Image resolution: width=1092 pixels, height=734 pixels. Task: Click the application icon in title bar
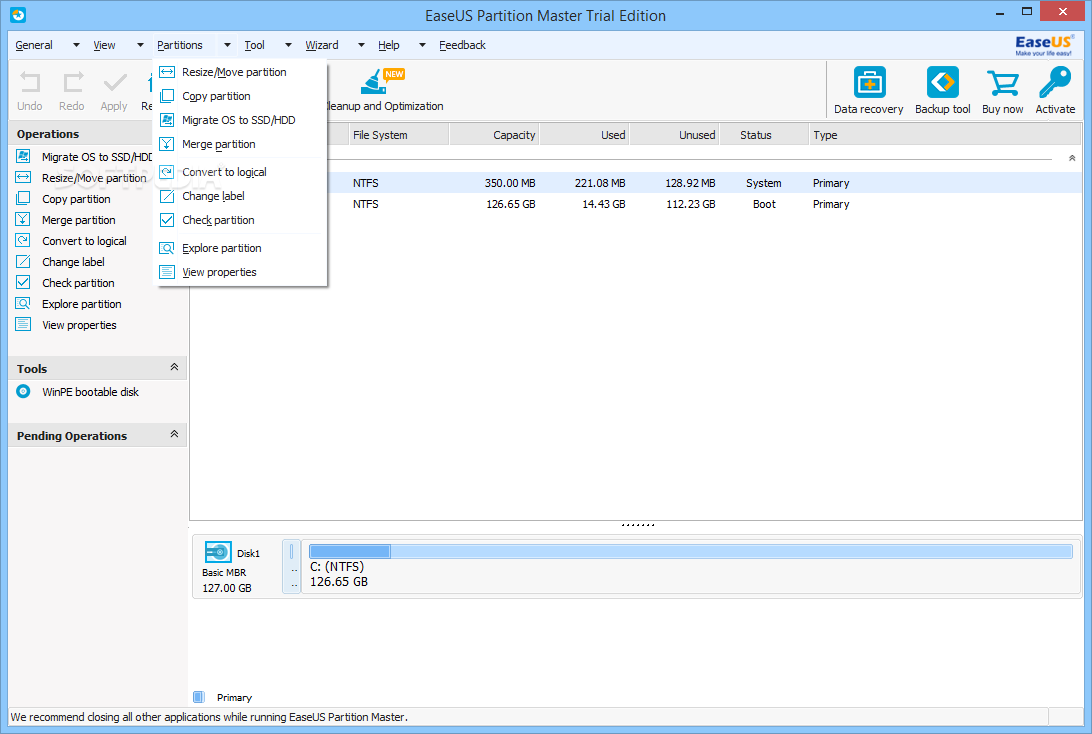18,15
